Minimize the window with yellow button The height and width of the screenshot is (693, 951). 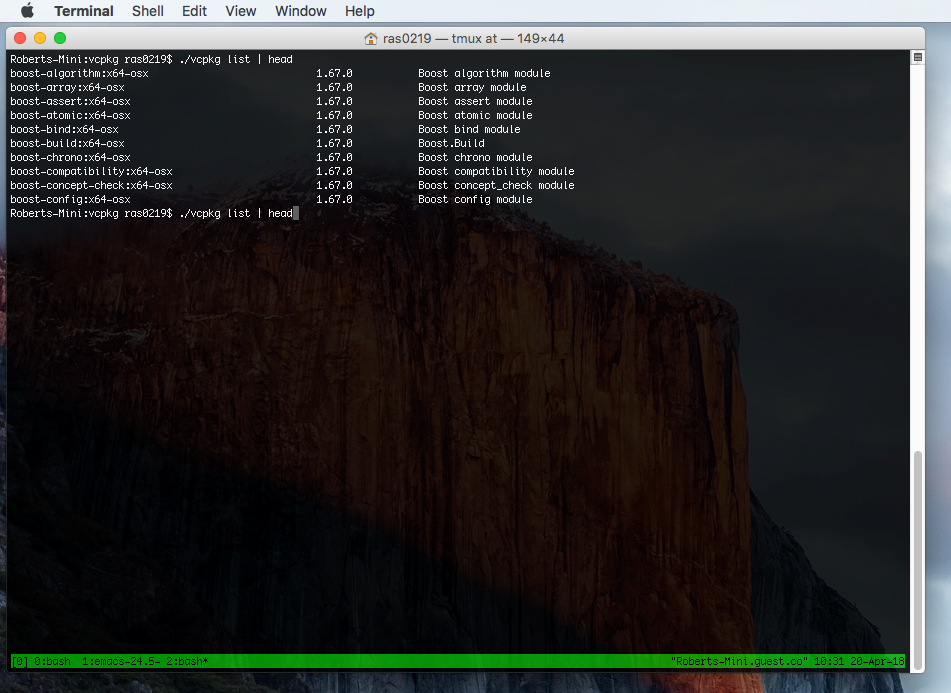pos(40,38)
